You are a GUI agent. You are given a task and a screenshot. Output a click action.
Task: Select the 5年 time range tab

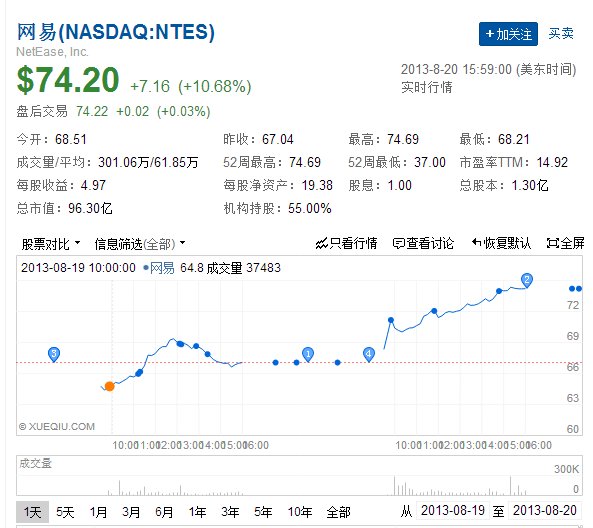(x=263, y=512)
